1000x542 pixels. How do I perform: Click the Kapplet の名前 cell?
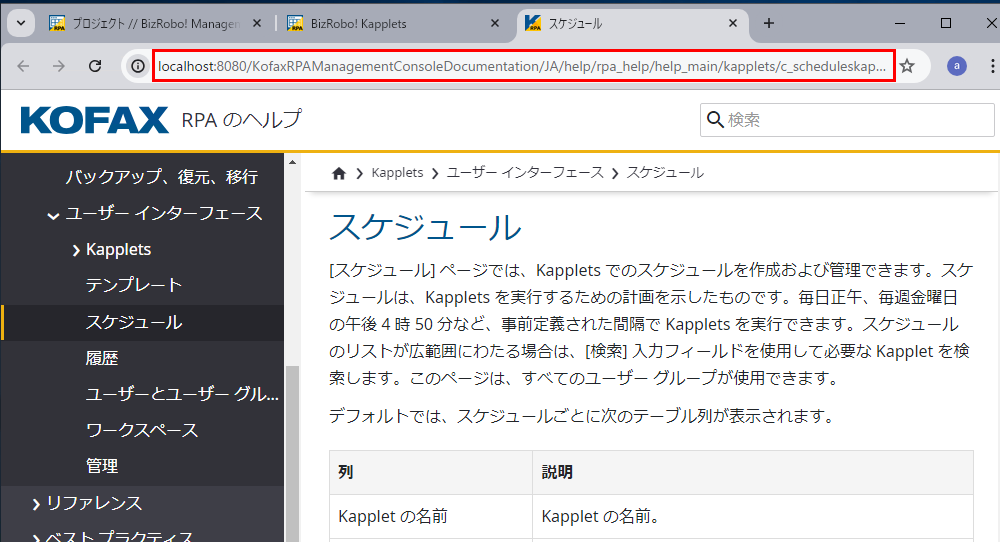coord(431,516)
